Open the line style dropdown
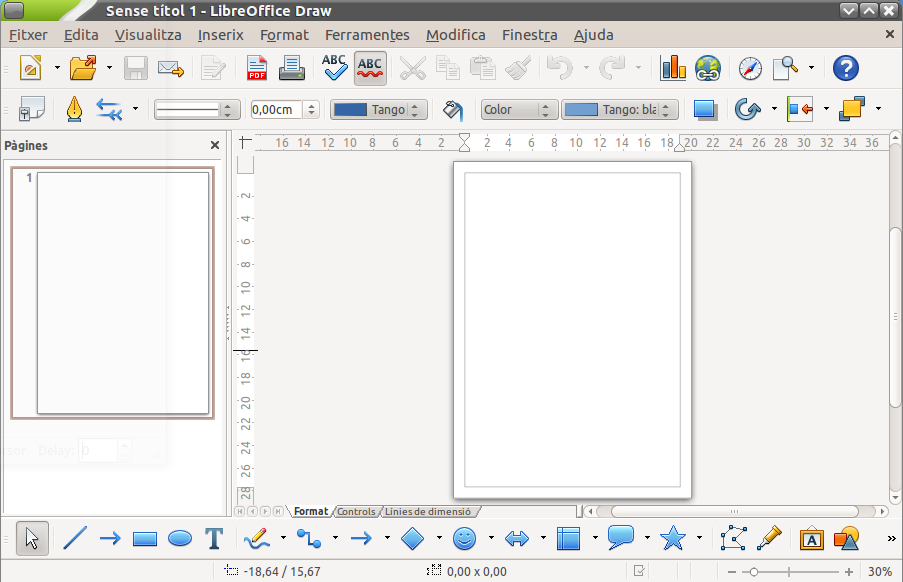 (x=197, y=109)
